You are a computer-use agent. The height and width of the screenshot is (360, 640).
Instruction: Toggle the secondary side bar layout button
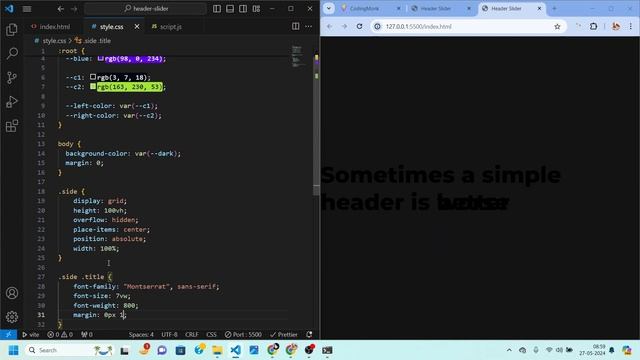(243, 9)
